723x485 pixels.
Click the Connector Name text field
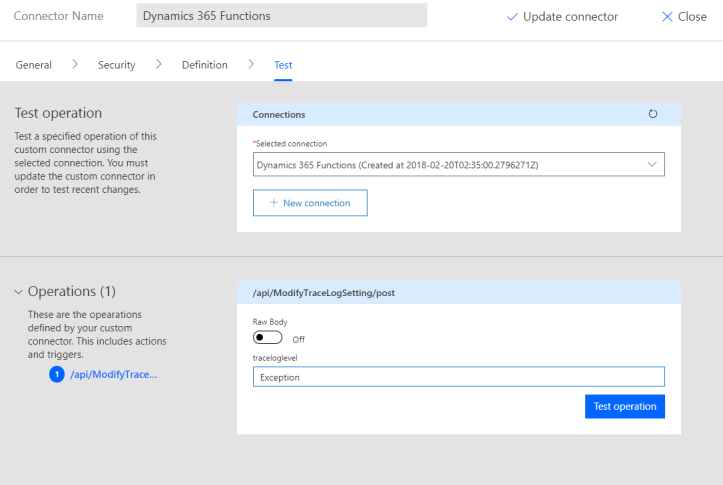[x=281, y=16]
